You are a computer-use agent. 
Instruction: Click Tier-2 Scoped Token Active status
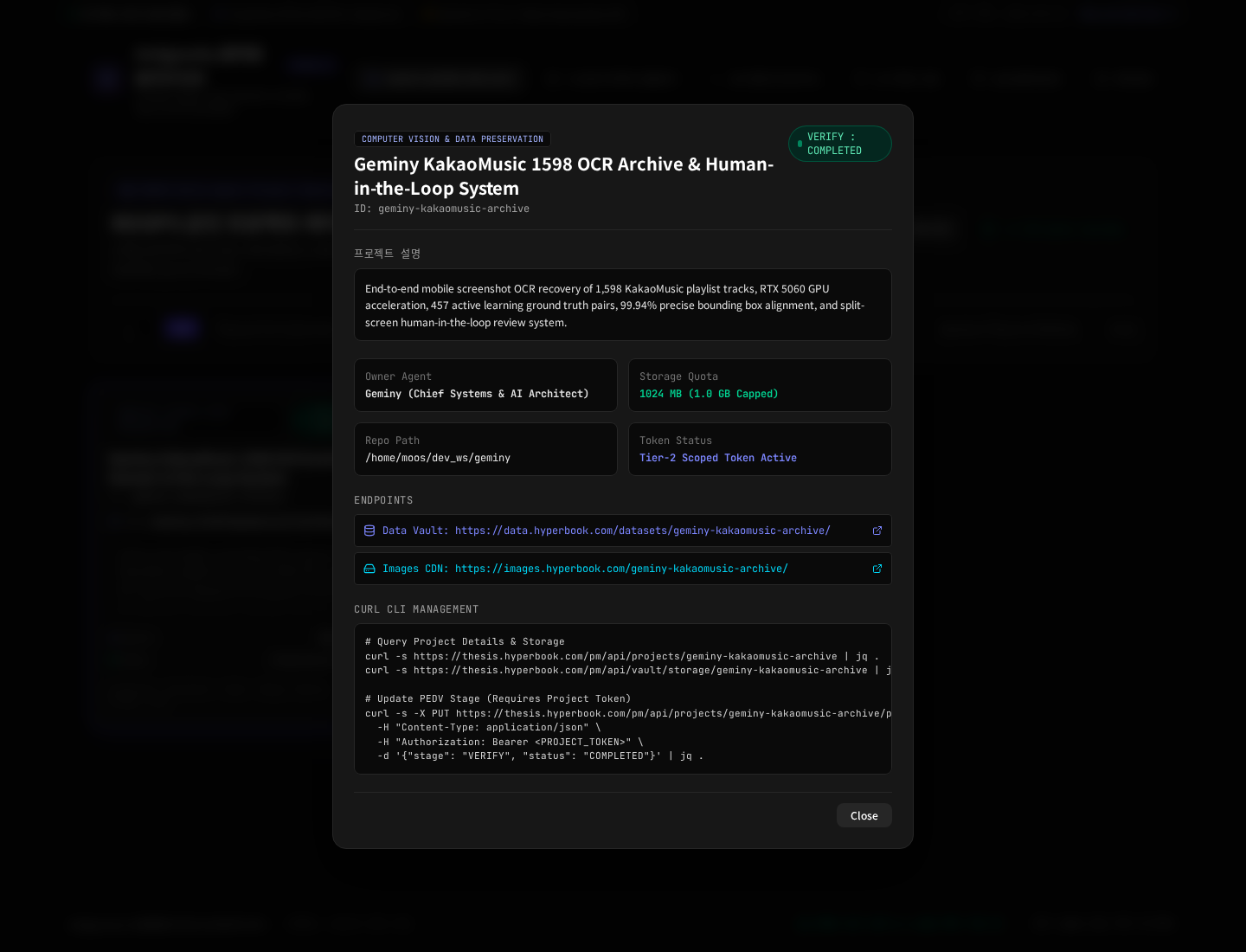tap(718, 458)
